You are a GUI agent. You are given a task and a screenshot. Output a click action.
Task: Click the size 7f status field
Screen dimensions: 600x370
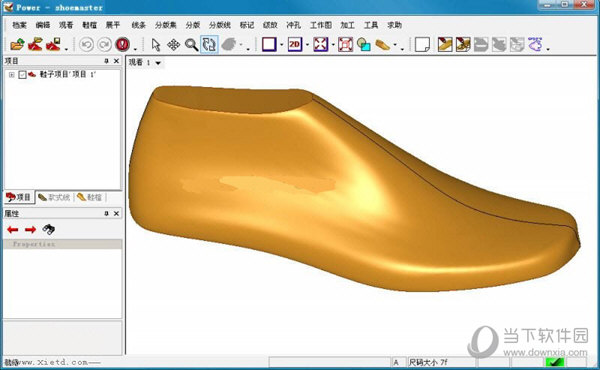pos(441,362)
